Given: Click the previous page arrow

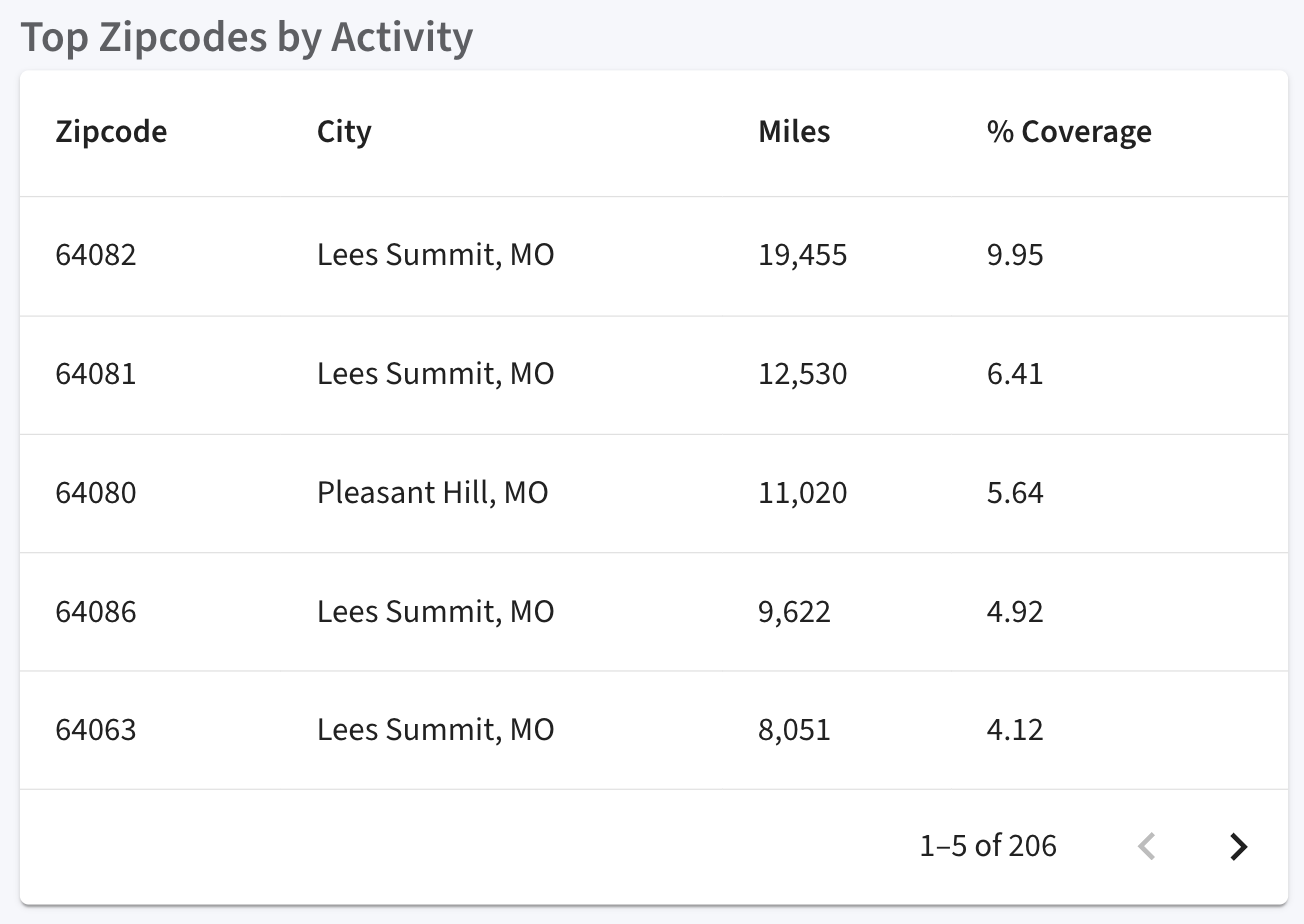Looking at the screenshot, I should (x=1147, y=847).
